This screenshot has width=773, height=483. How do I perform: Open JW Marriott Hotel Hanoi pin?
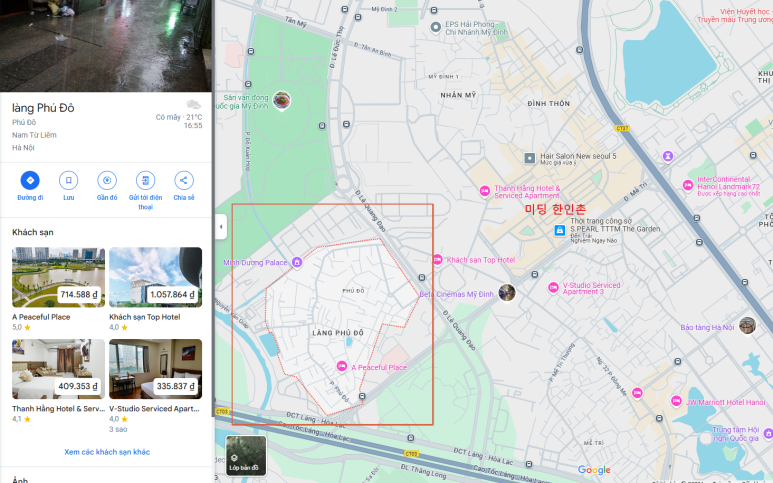point(676,402)
